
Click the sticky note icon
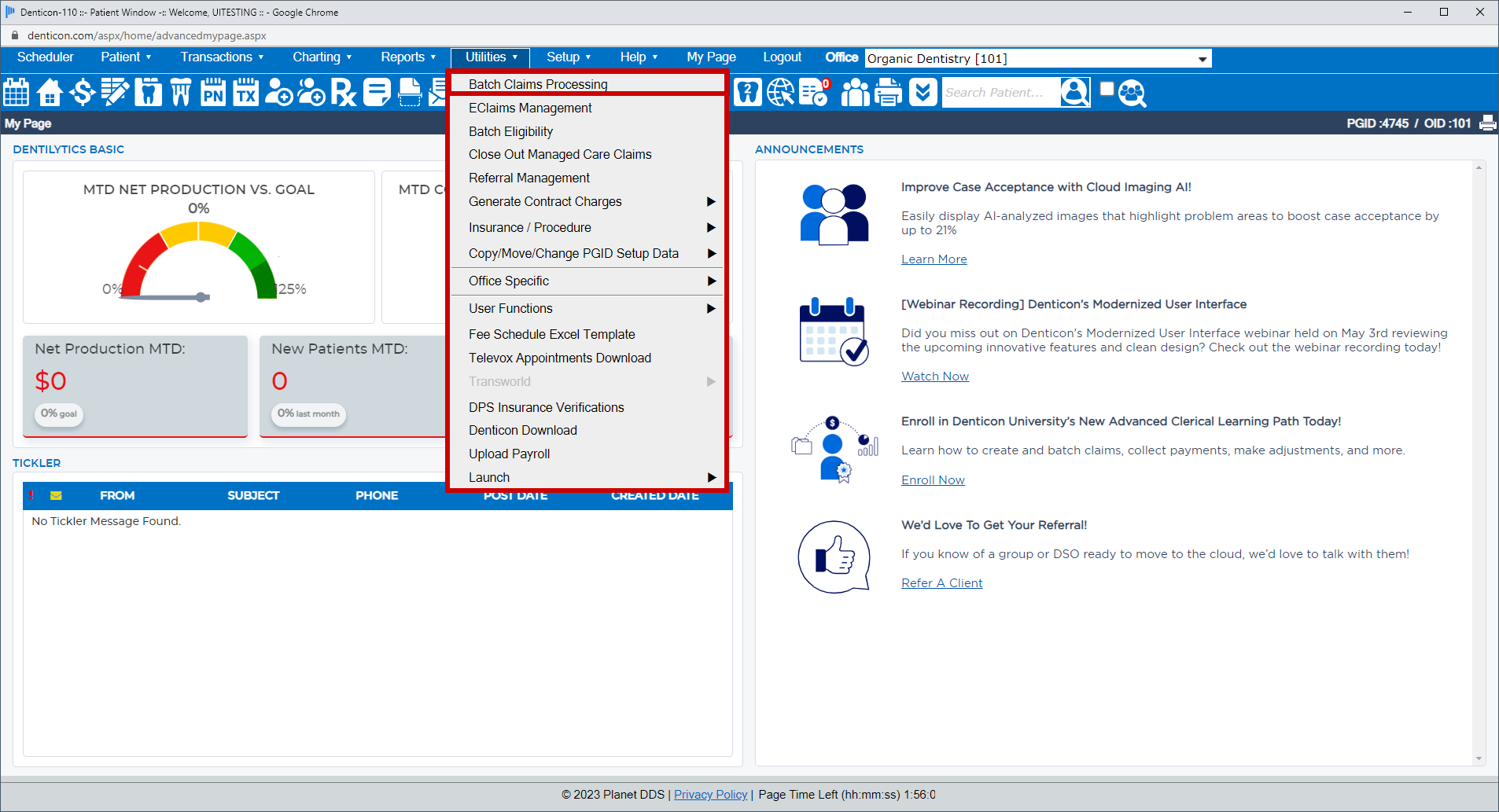pos(377,93)
